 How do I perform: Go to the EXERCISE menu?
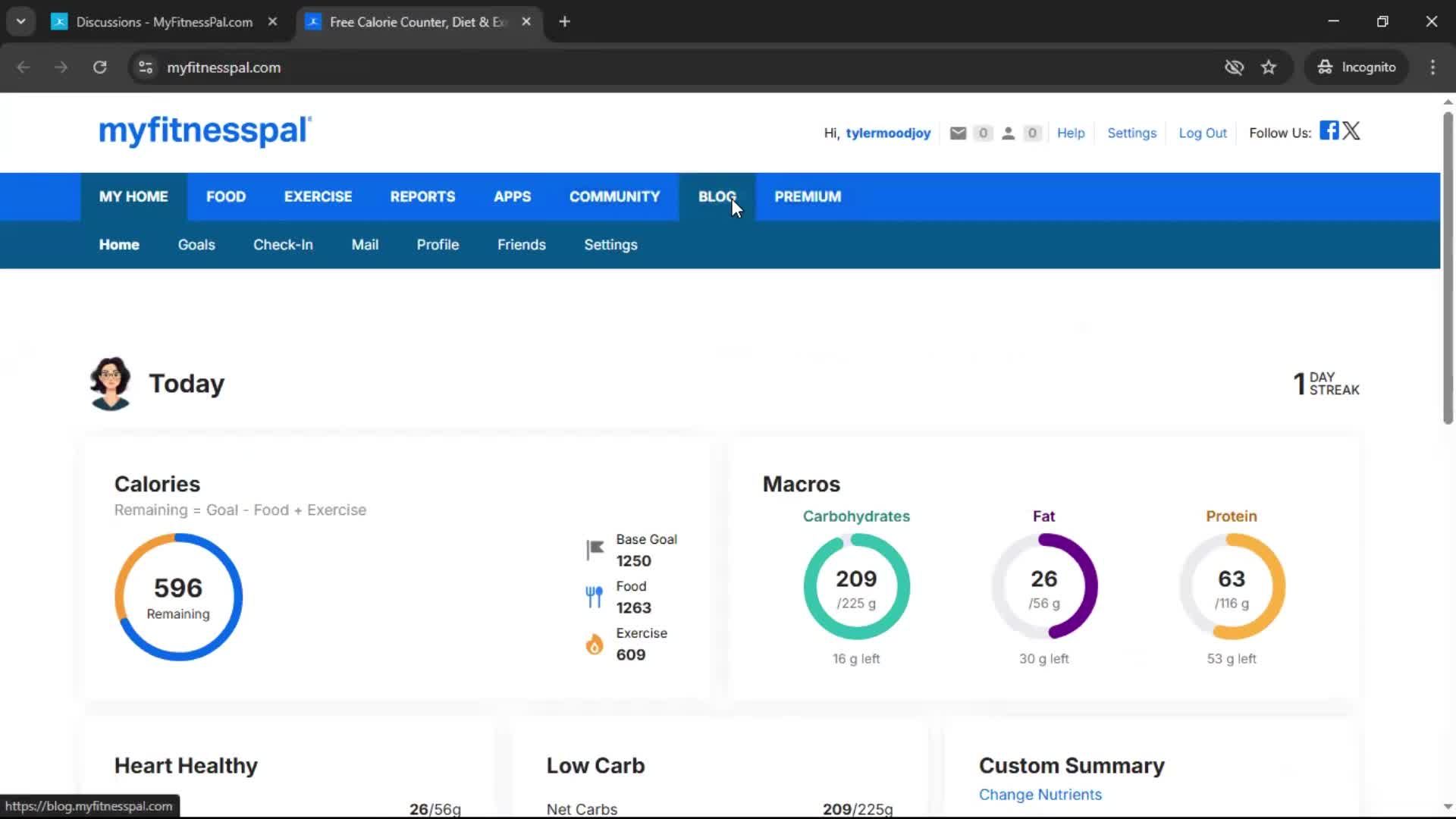point(318,197)
